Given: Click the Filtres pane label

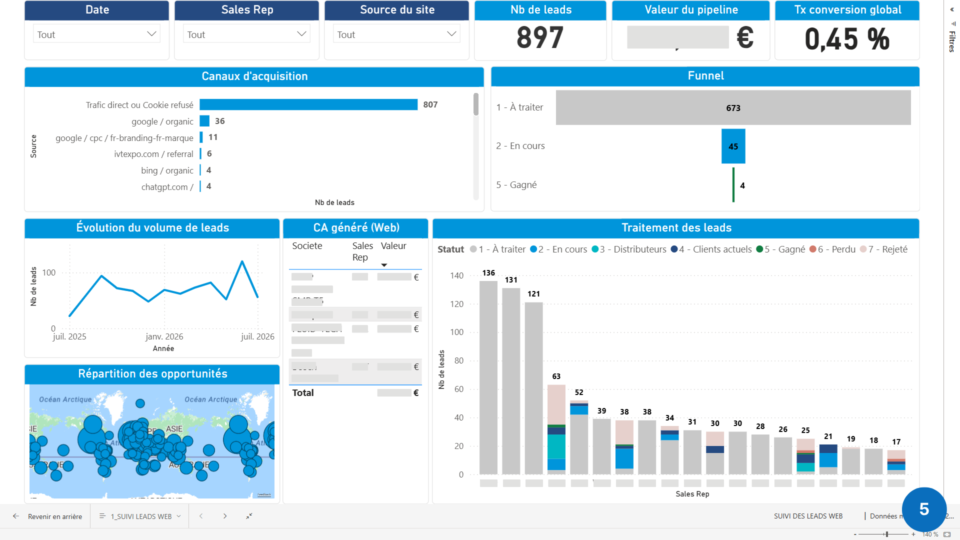Looking at the screenshot, I should pos(952,41).
